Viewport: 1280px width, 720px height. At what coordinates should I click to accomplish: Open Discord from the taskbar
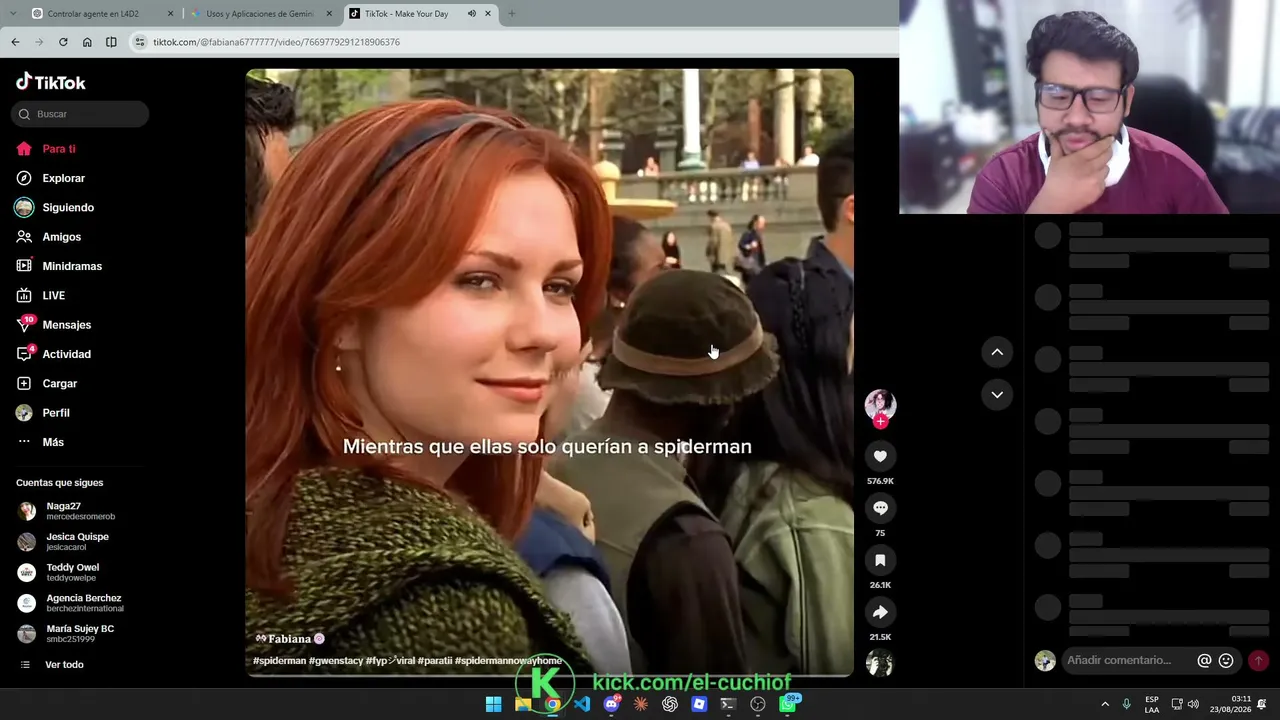(x=611, y=704)
